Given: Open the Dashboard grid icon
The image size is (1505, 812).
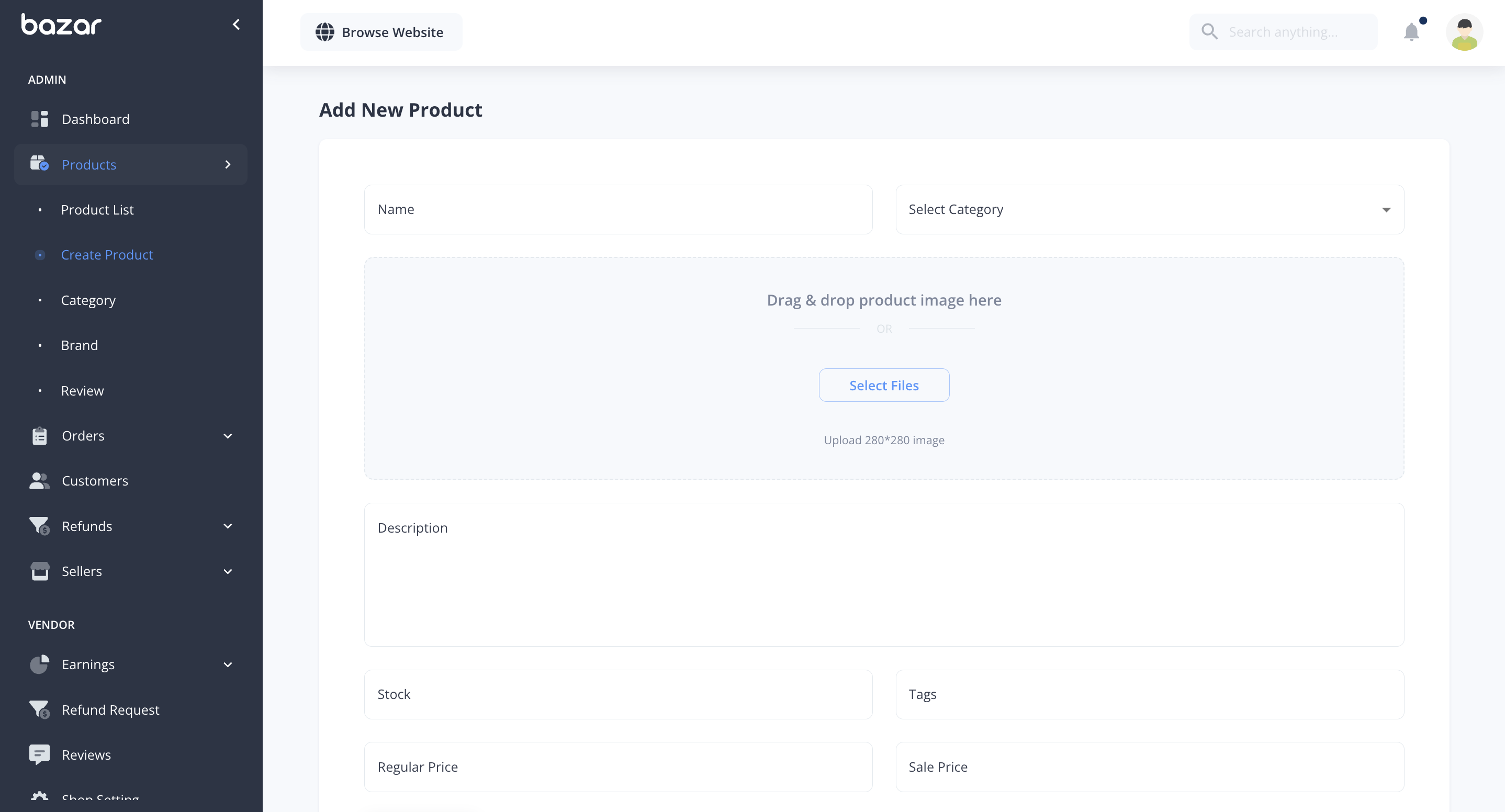Looking at the screenshot, I should (x=40, y=119).
